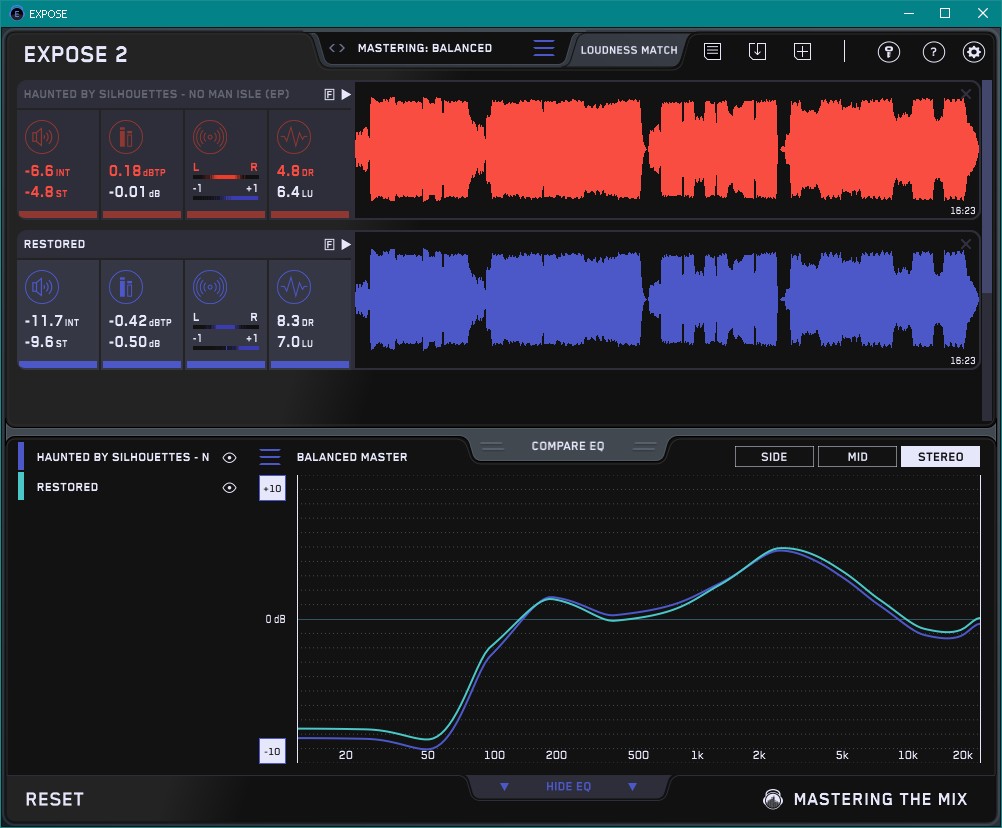1002x828 pixels.
Task: Toggle visibility of Haunted By Silhouettes EQ curve
Action: (230, 457)
